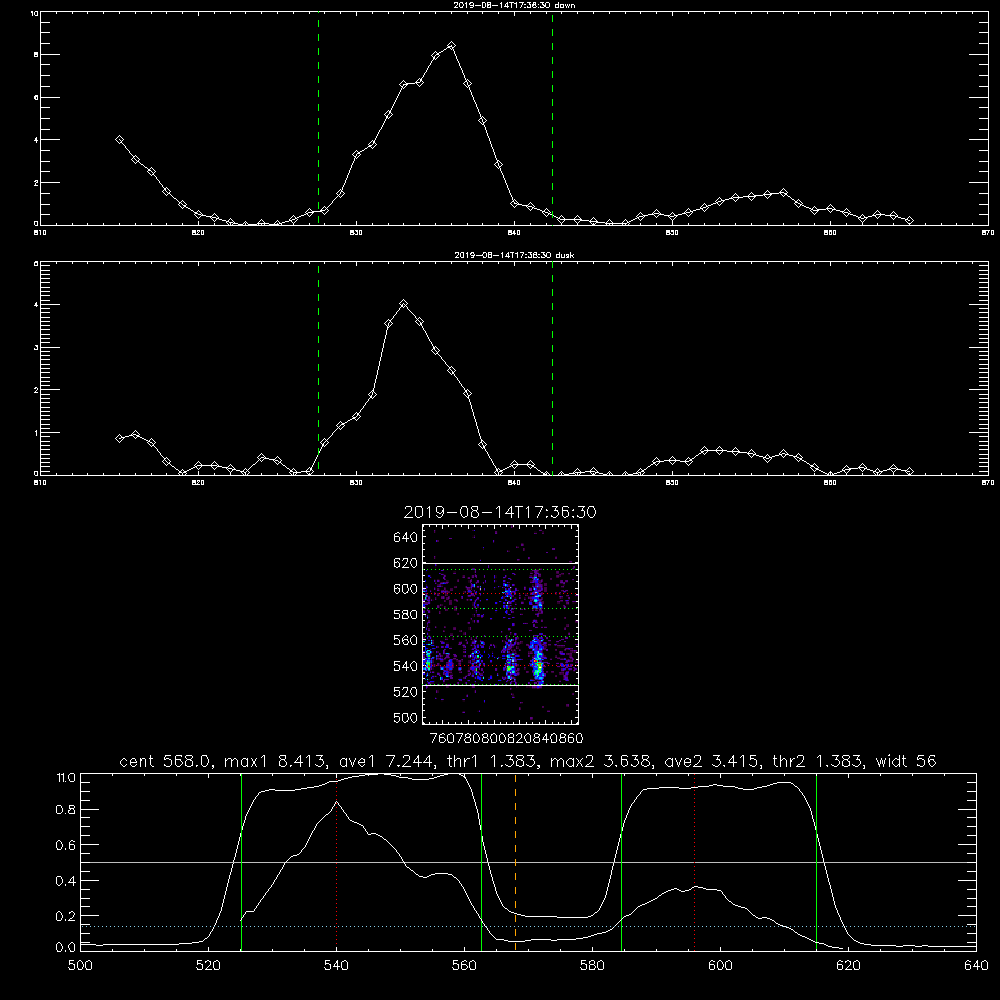Image resolution: width=1000 pixels, height=1000 pixels.
Task: Click the orange dashed center line in the bottom plot
Action: click(515, 862)
